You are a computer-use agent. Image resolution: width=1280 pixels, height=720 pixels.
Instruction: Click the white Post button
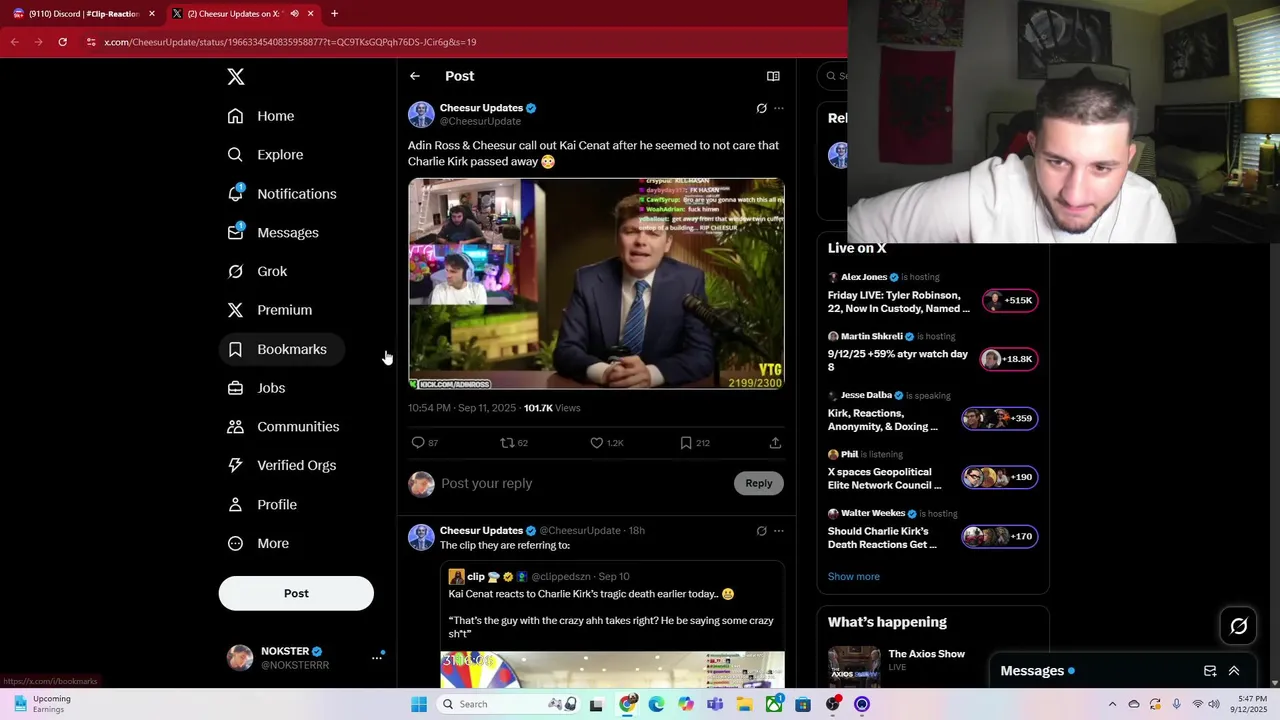click(296, 593)
